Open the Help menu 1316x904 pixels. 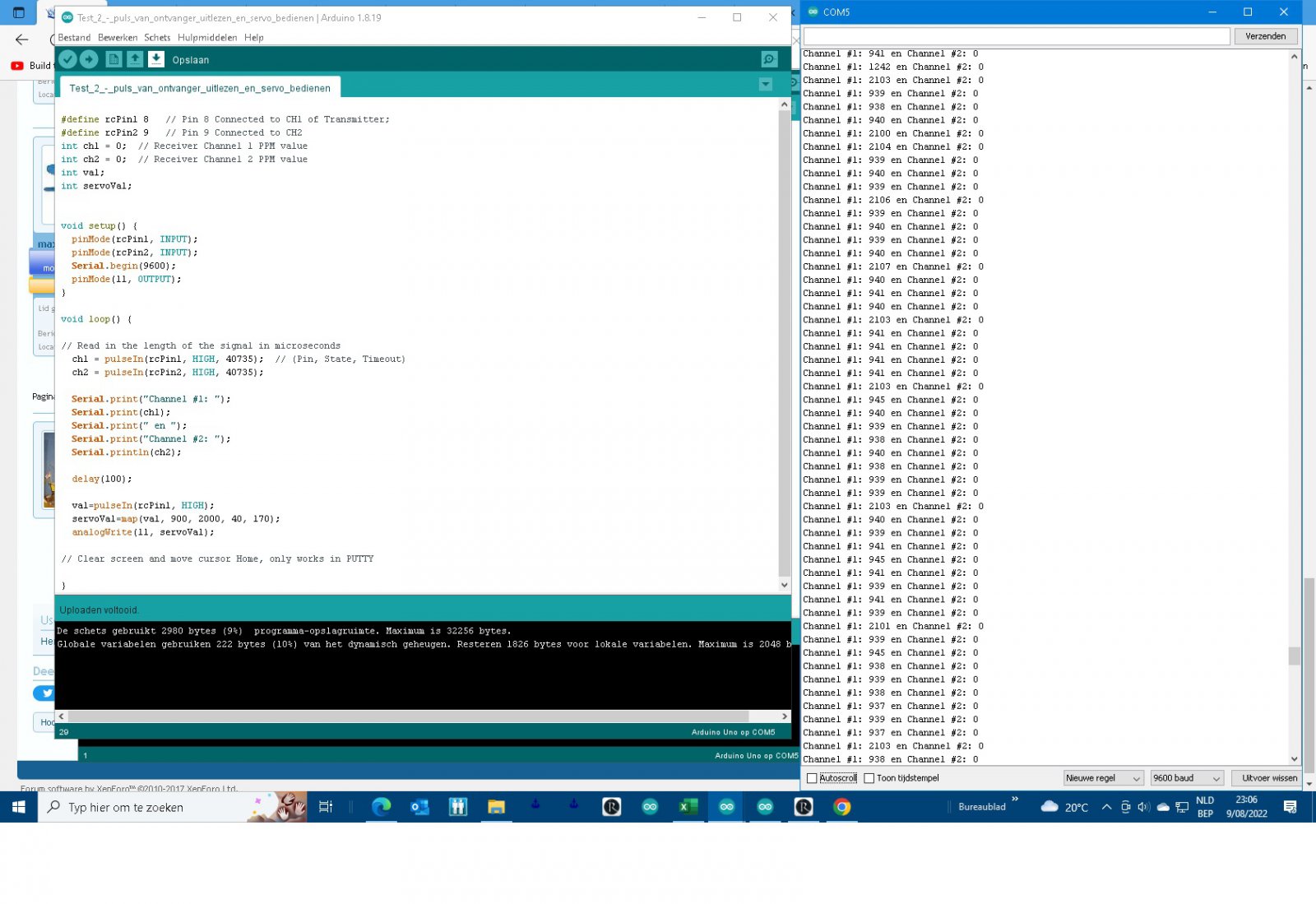(254, 38)
